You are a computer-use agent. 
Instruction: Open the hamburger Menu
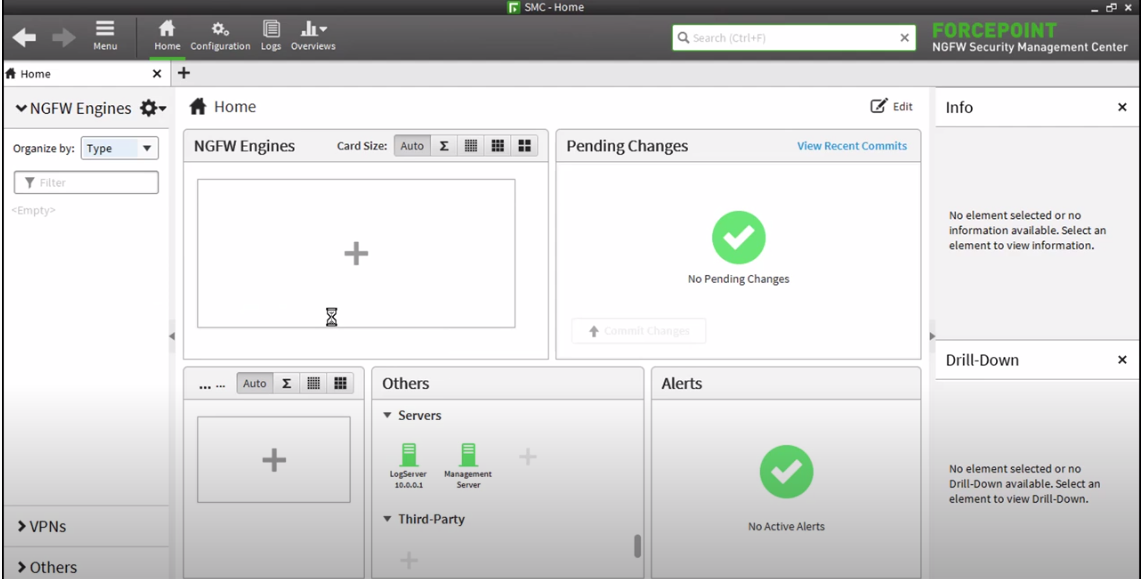click(x=105, y=35)
